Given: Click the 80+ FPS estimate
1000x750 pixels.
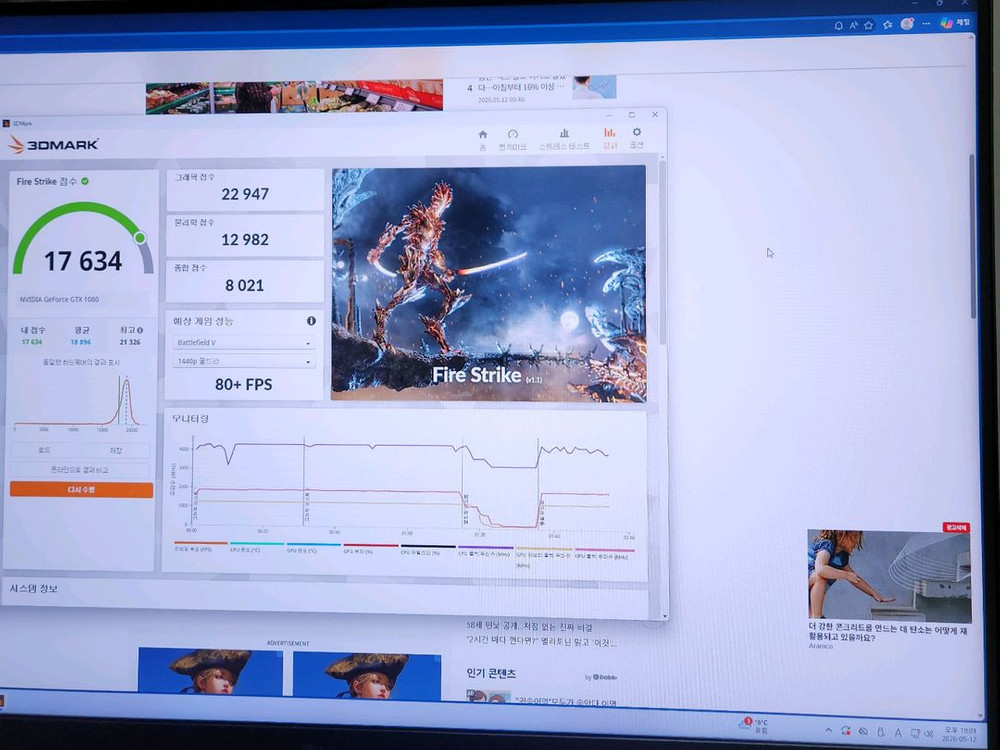Looking at the screenshot, I should pos(244,384).
